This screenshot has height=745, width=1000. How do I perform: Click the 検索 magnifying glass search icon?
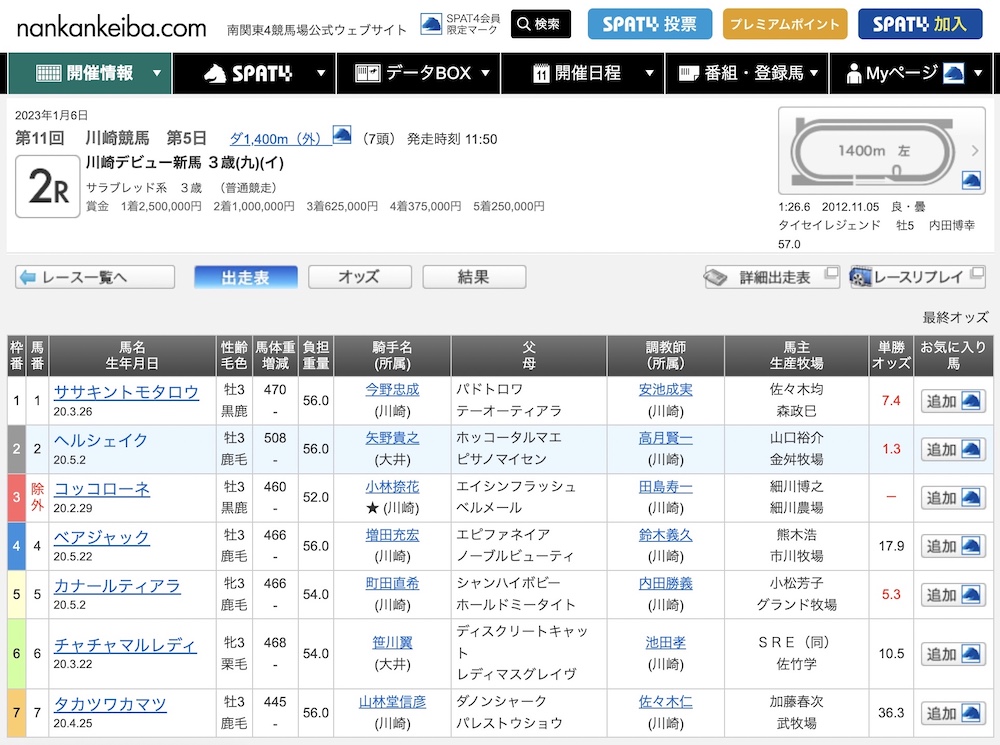pos(524,24)
